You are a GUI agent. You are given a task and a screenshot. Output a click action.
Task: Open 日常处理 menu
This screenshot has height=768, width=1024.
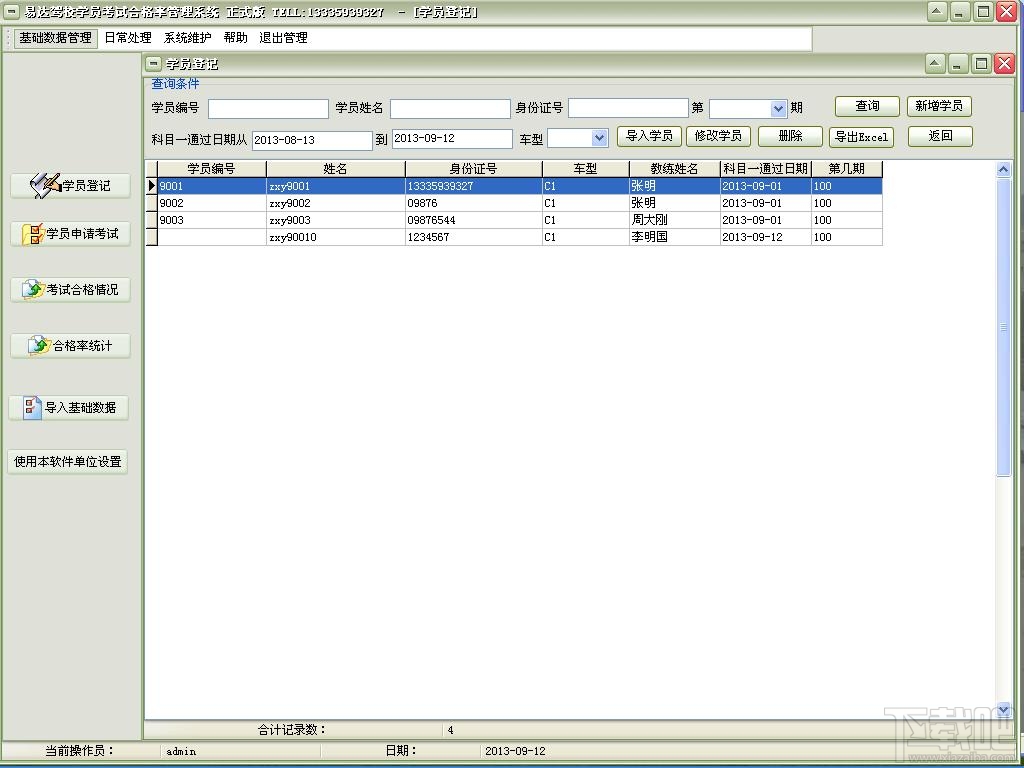click(128, 38)
